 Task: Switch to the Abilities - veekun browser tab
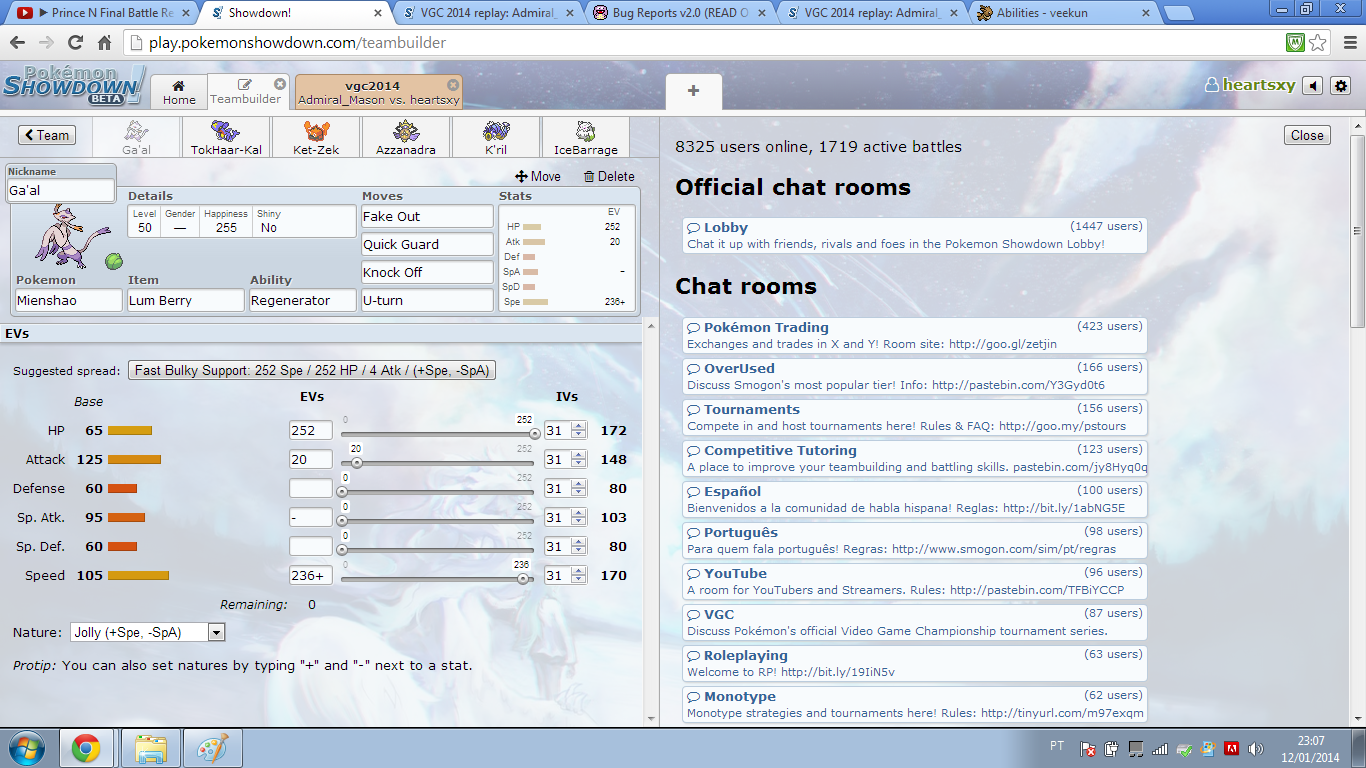click(1063, 13)
